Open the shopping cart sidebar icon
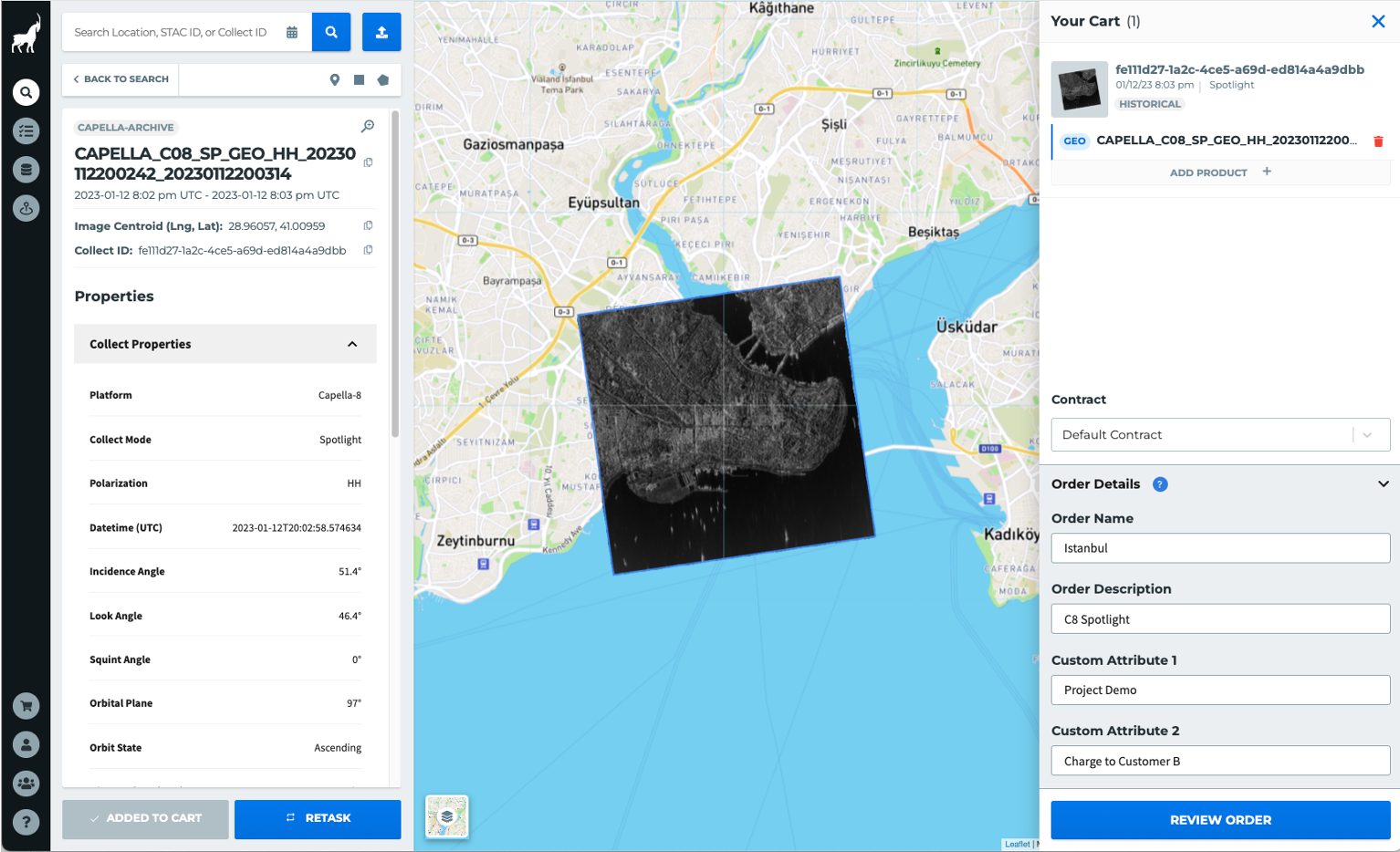This screenshot has height=852, width=1400. pos(26,705)
